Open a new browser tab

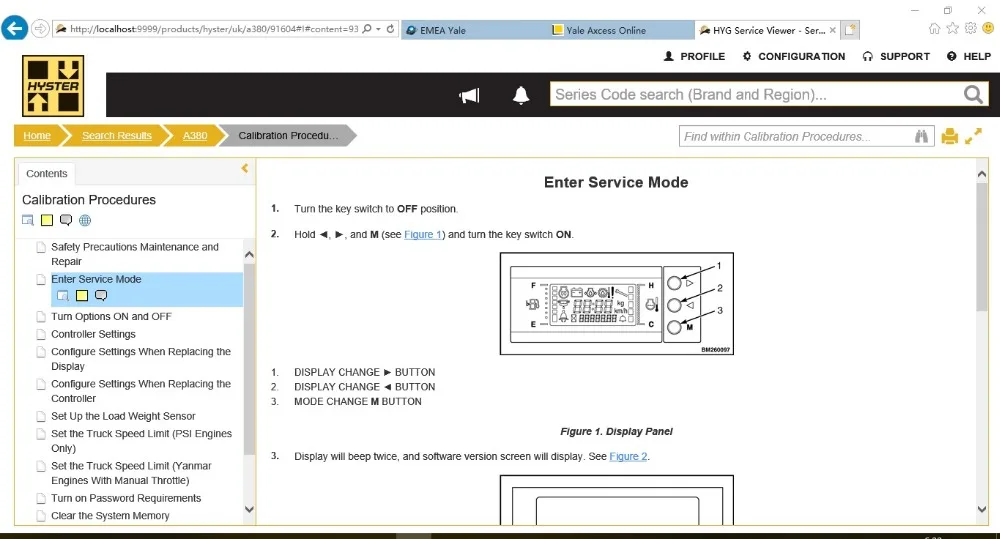click(x=850, y=30)
